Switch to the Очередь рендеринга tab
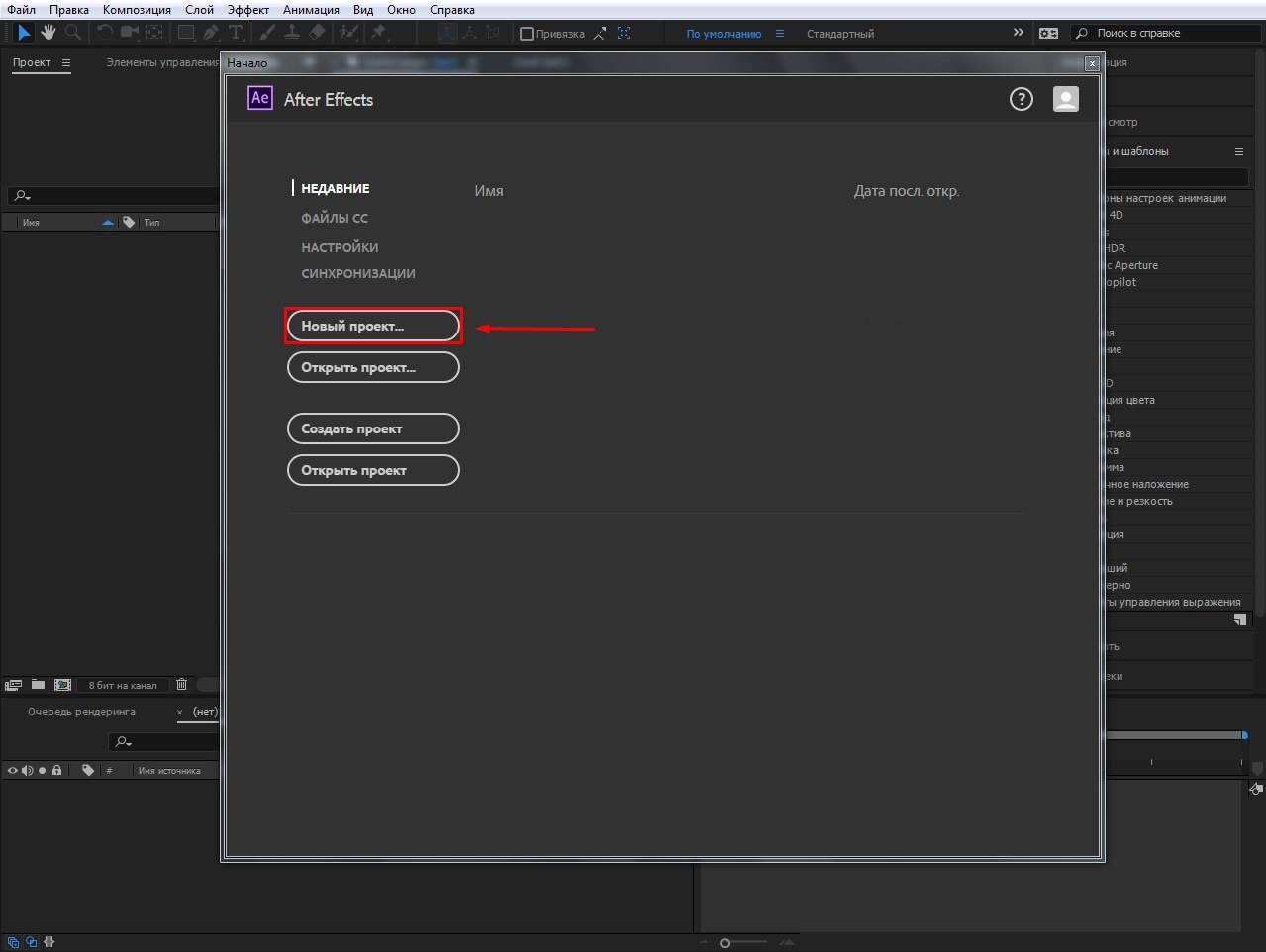 pyautogui.click(x=81, y=712)
